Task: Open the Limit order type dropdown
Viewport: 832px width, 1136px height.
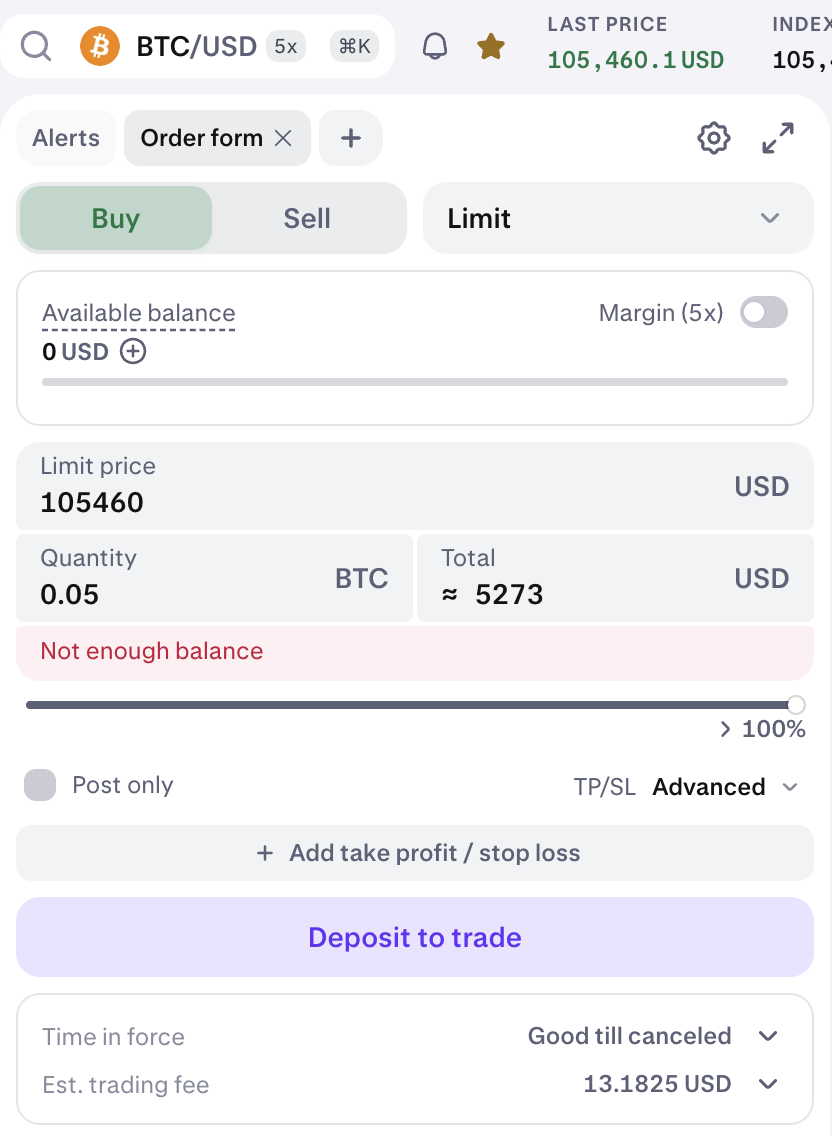Action: (x=617, y=218)
